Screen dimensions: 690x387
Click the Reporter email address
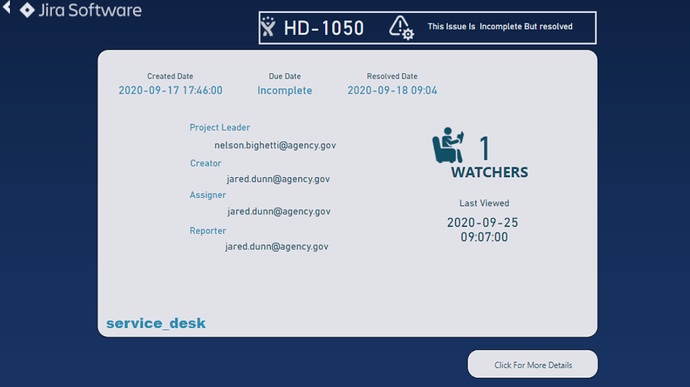click(277, 247)
